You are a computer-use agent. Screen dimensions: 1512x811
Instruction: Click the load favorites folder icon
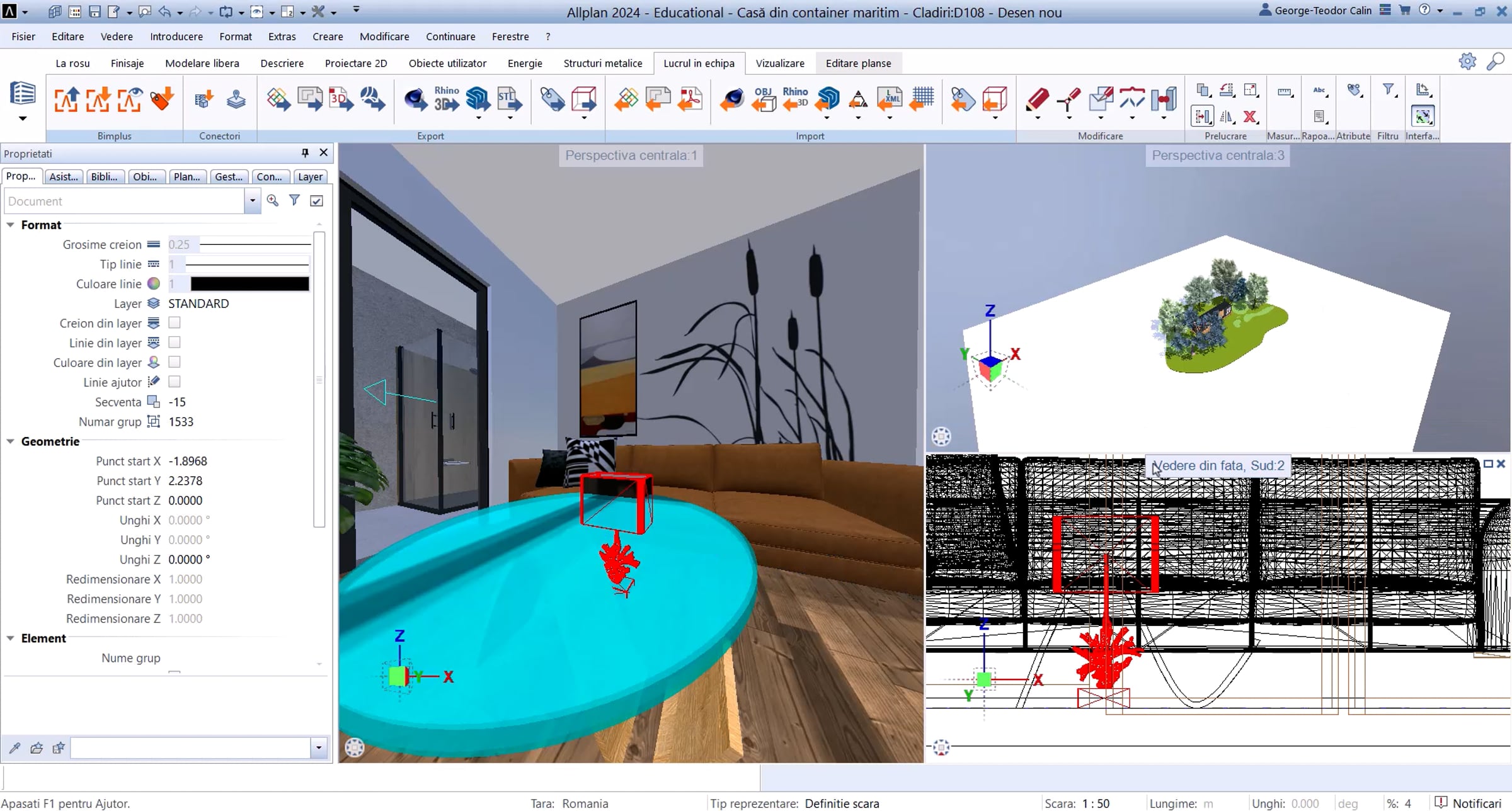(x=37, y=747)
